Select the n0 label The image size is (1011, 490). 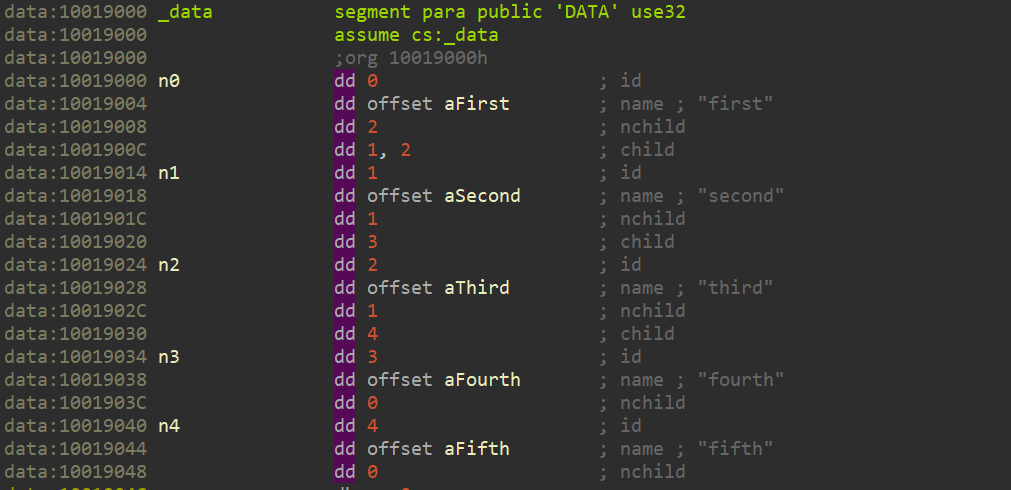169,81
